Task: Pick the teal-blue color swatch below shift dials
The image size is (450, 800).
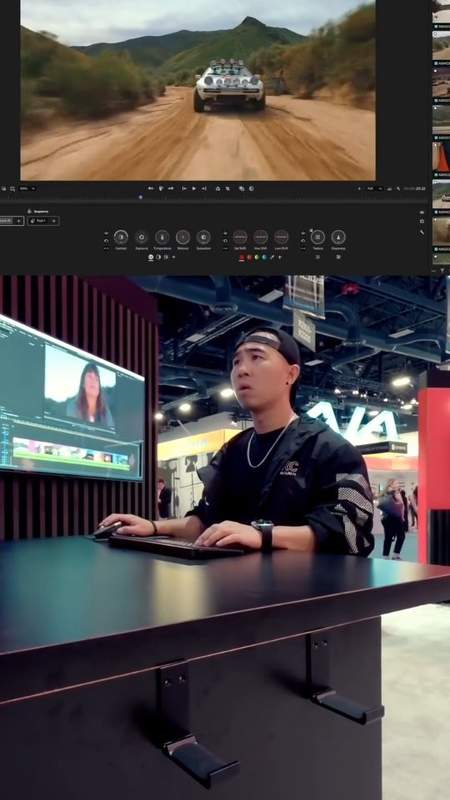Action: (x=264, y=257)
